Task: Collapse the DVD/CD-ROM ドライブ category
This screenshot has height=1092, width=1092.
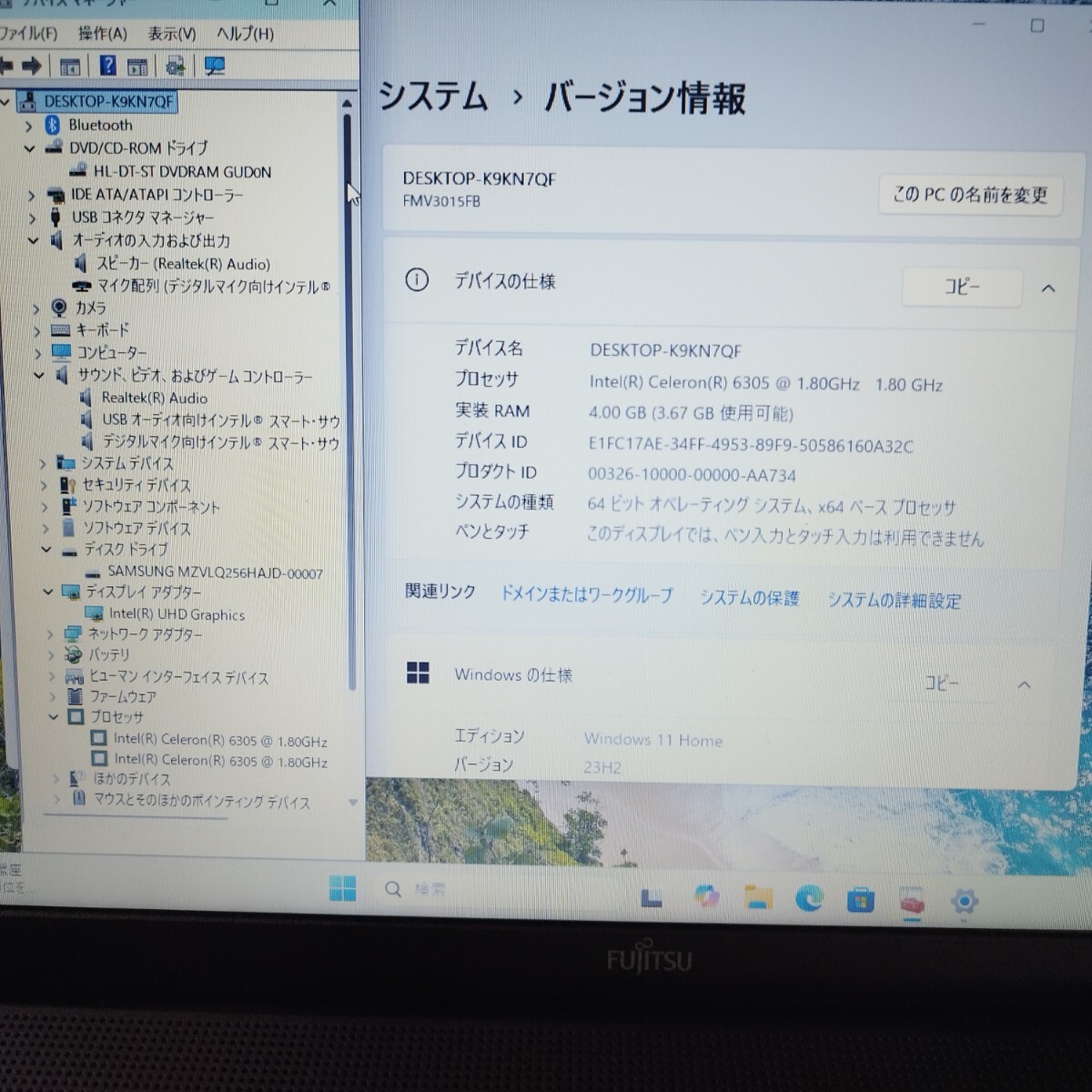Action: (x=29, y=147)
